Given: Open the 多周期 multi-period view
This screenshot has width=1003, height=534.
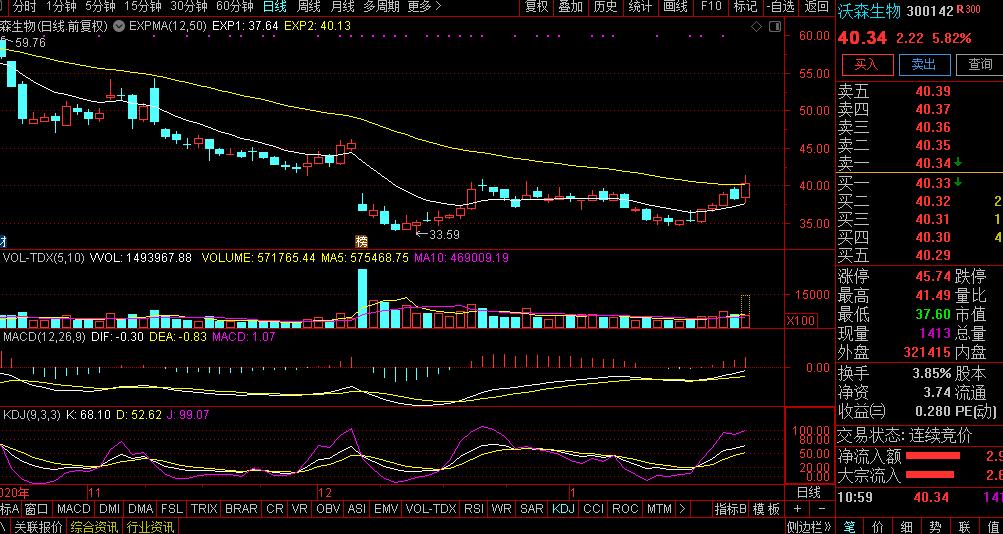Looking at the screenshot, I should pos(381,7).
